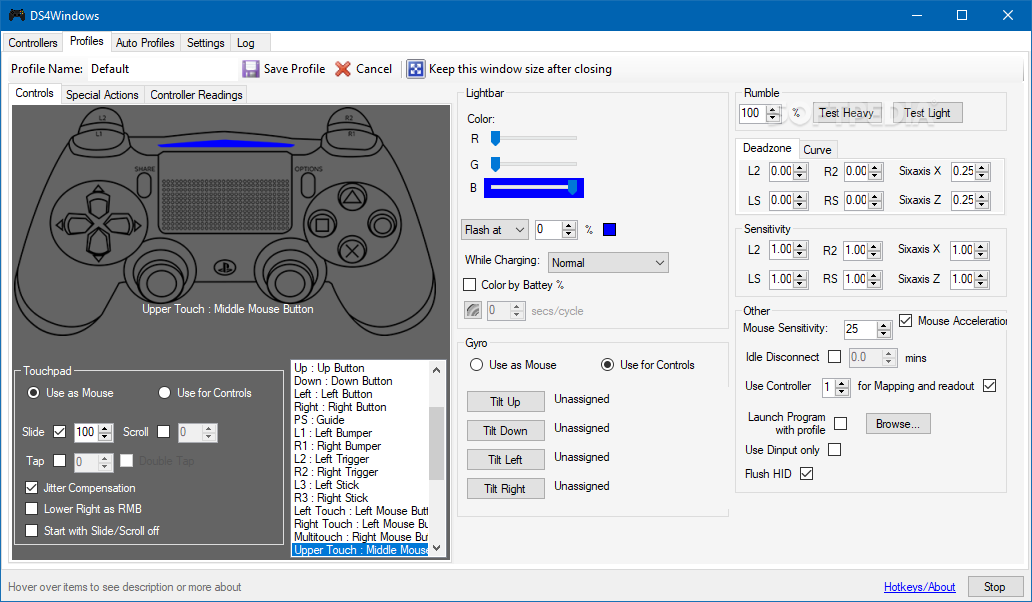Click the D-pad left arrow on controller

pos(72,225)
